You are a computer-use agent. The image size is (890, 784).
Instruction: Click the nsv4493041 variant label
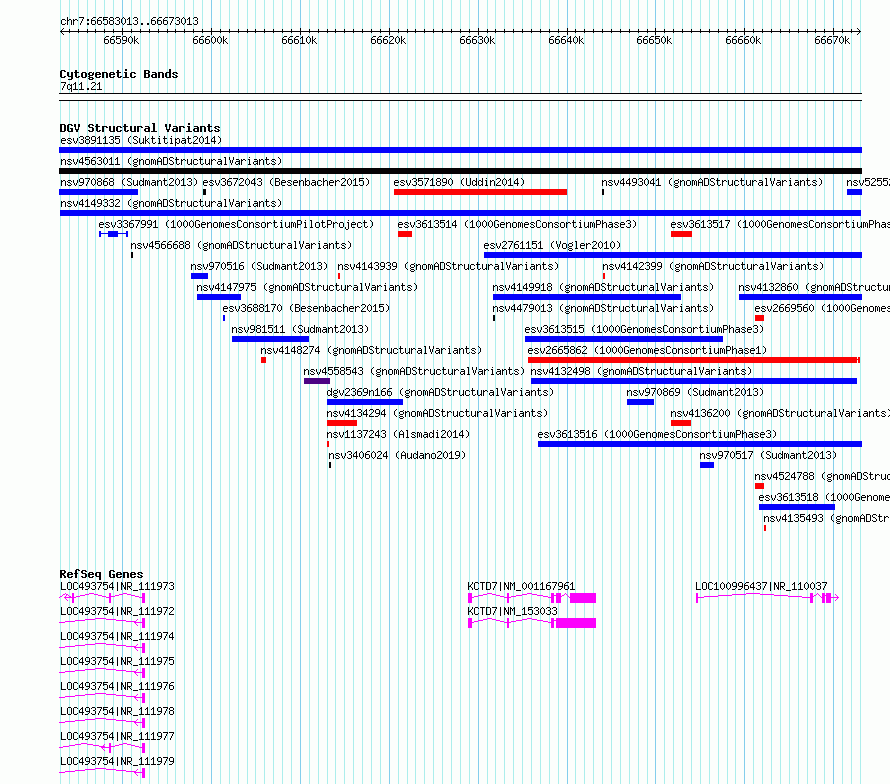[x=712, y=182]
